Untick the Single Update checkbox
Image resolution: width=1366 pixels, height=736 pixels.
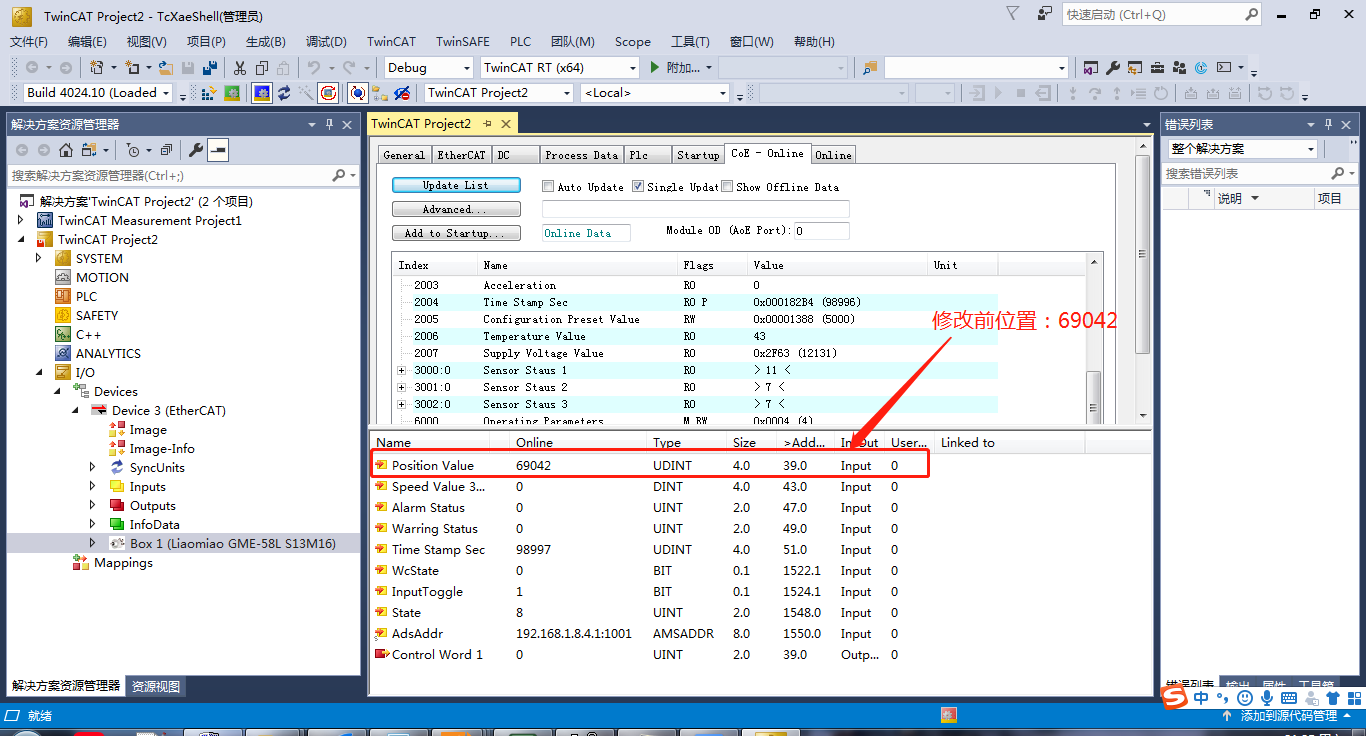point(638,186)
